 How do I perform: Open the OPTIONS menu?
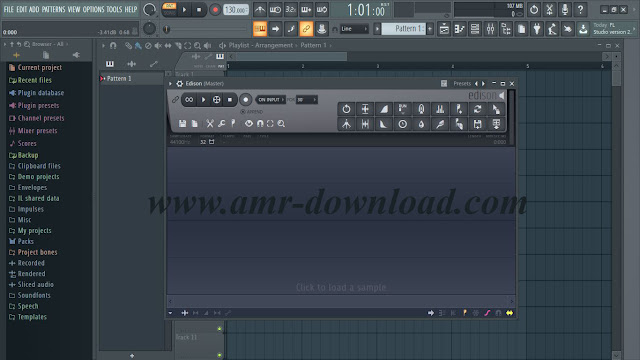click(93, 9)
